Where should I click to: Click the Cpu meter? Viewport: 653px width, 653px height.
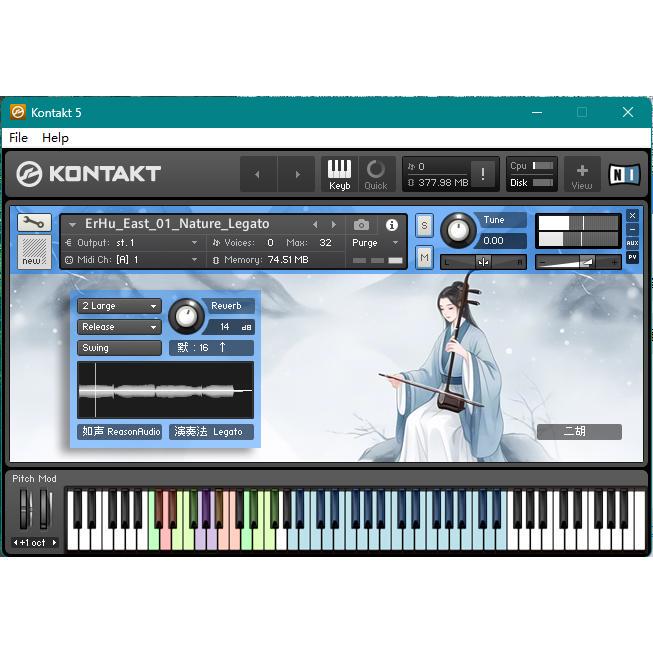[532, 166]
